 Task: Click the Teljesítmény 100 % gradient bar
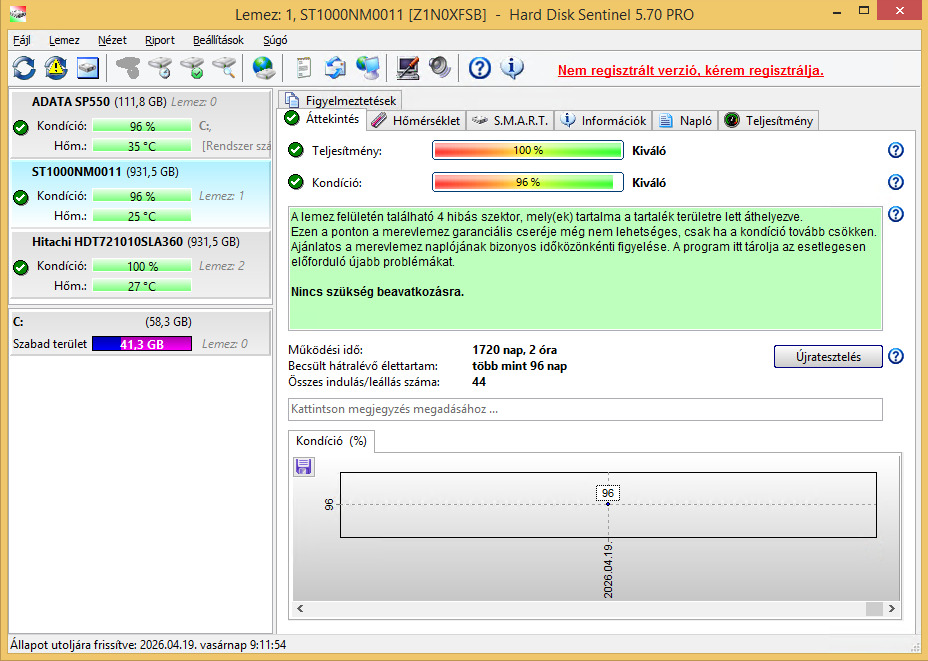[x=528, y=150]
